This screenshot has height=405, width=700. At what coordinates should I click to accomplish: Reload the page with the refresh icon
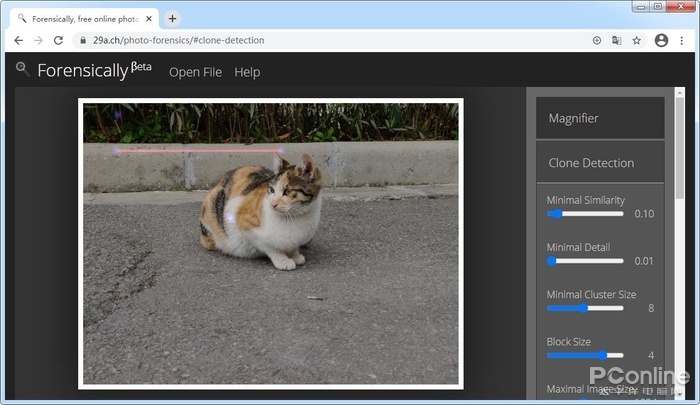tap(58, 40)
